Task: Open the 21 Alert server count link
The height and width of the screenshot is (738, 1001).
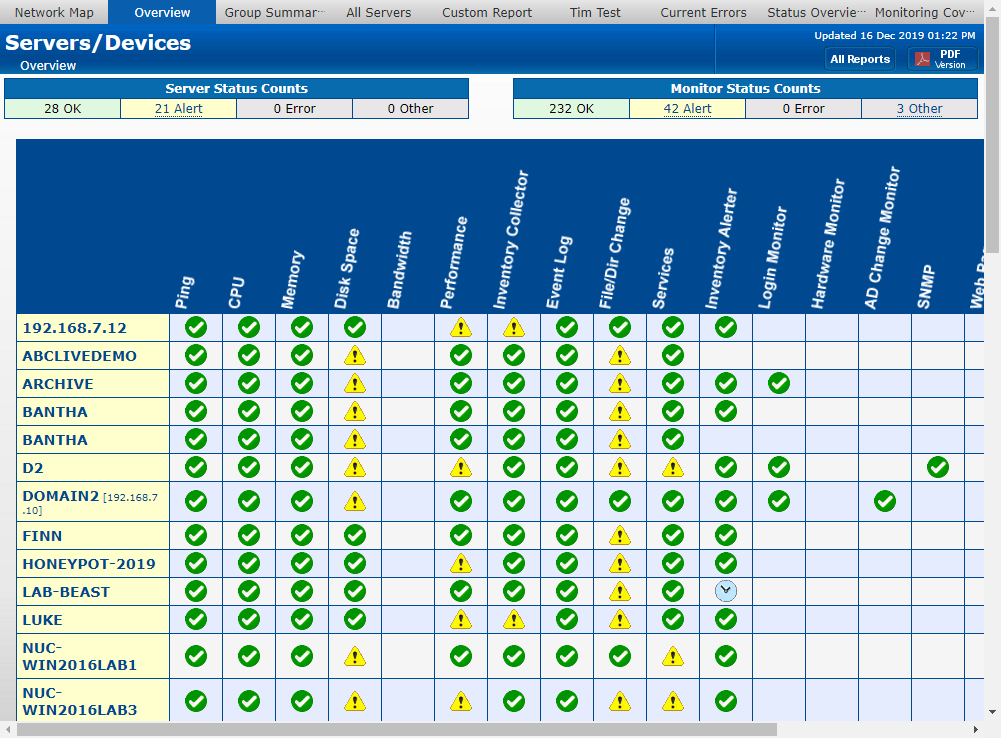Action: click(x=179, y=109)
